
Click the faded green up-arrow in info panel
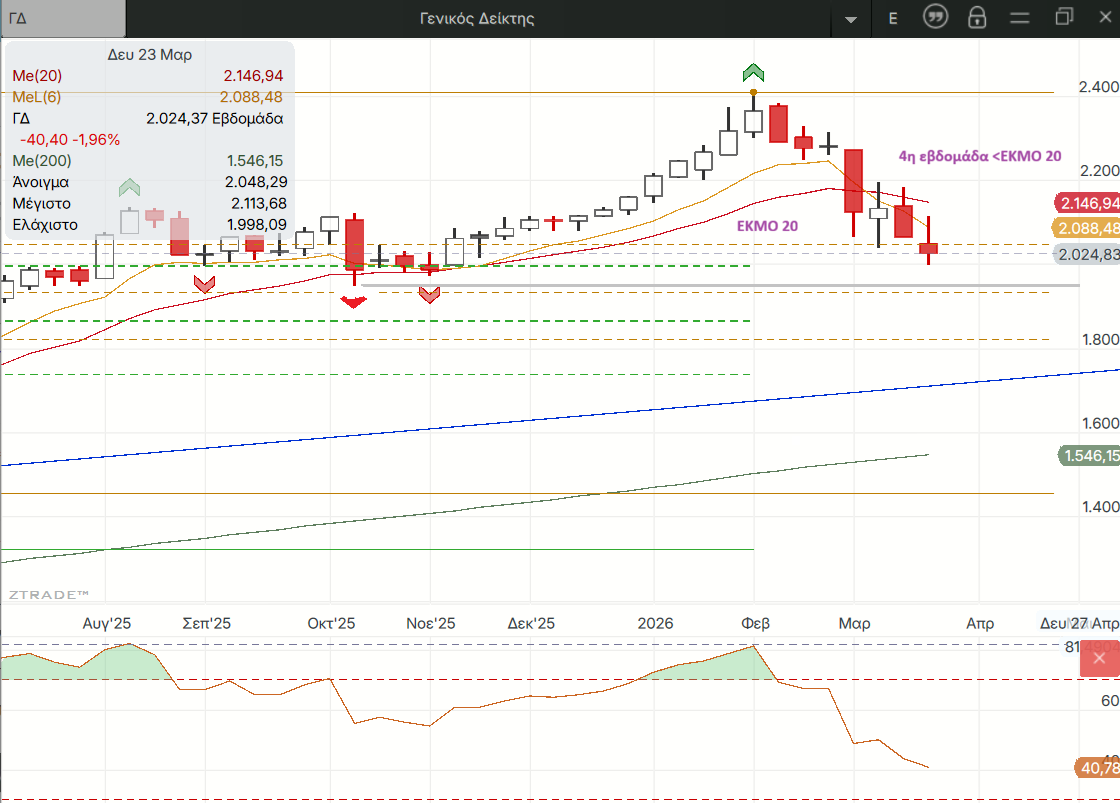coord(129,187)
